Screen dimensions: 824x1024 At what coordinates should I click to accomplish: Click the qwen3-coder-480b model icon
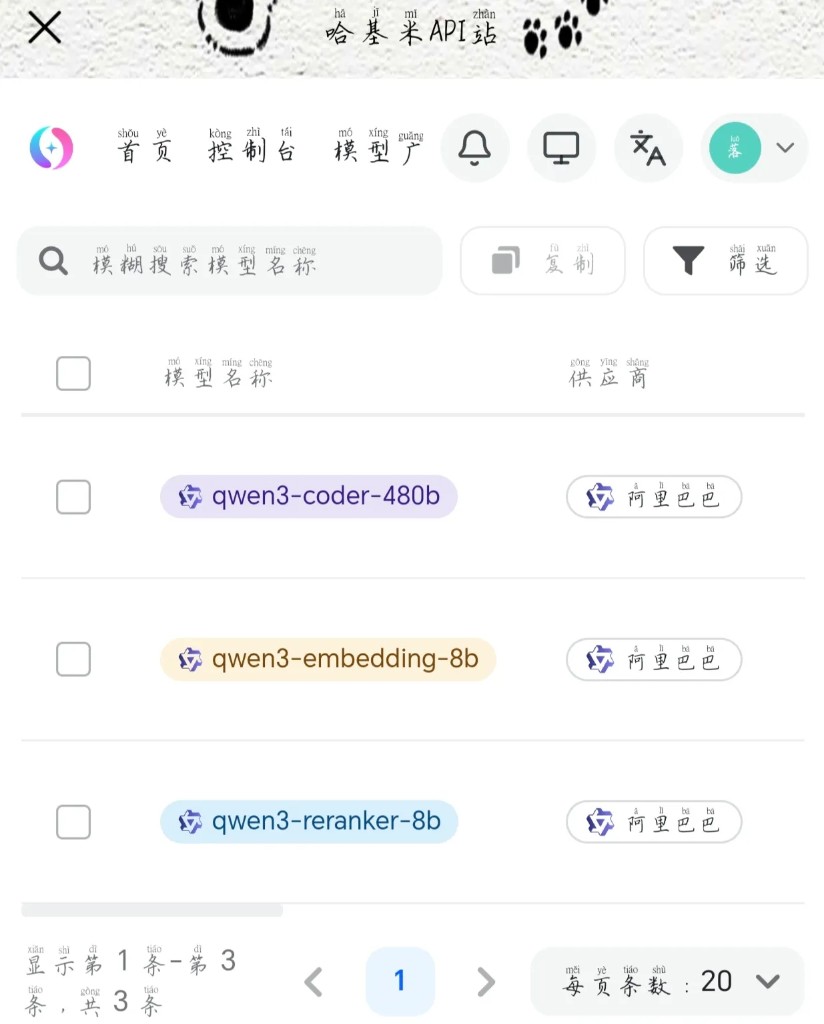click(191, 495)
